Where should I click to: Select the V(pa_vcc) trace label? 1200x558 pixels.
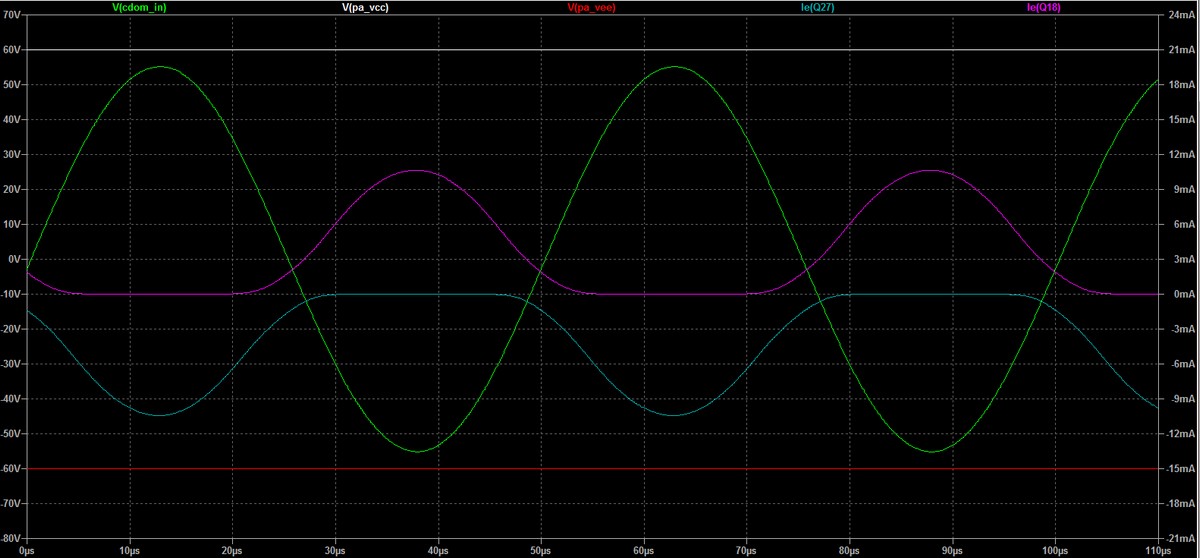(x=365, y=7)
